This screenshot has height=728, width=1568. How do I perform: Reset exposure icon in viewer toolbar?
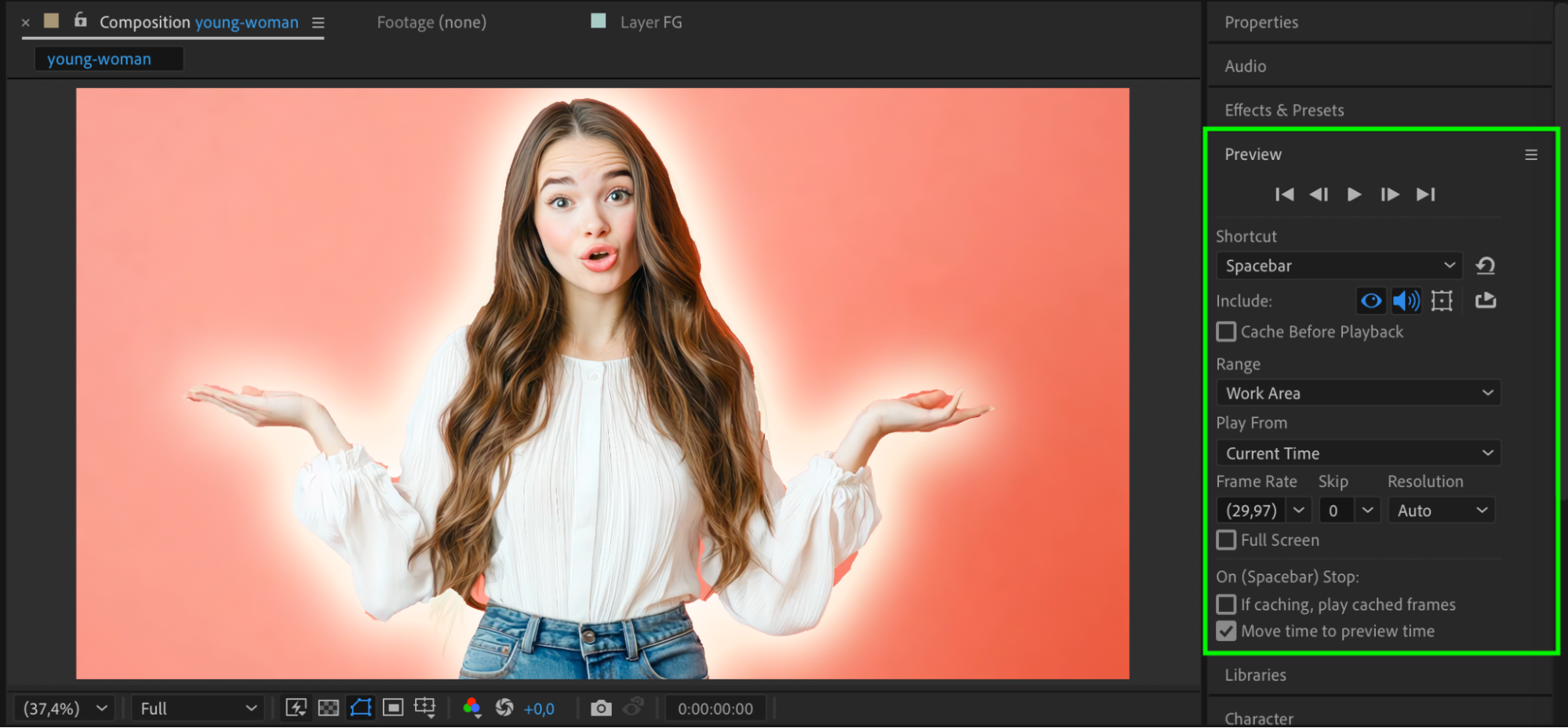click(x=504, y=708)
